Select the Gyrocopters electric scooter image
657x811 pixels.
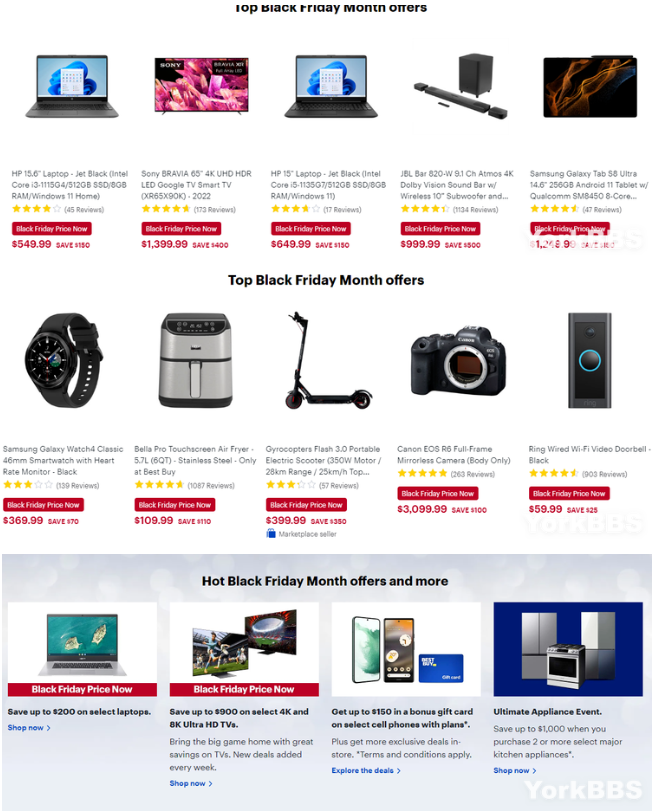point(327,360)
